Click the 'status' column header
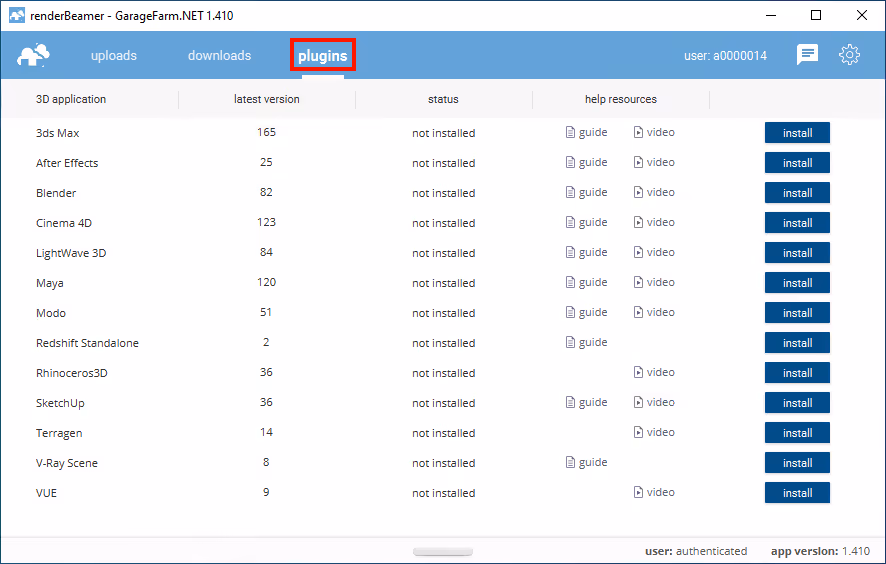The height and width of the screenshot is (564, 886). (x=443, y=99)
